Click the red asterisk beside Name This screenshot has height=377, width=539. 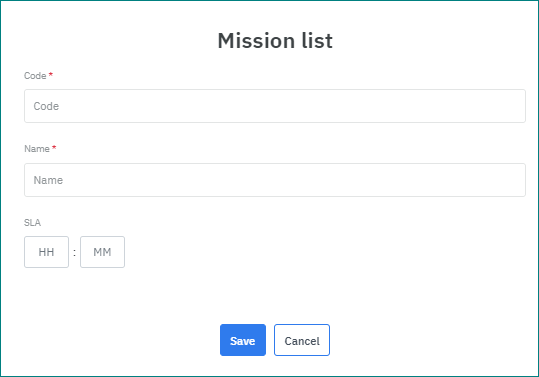tap(54, 147)
